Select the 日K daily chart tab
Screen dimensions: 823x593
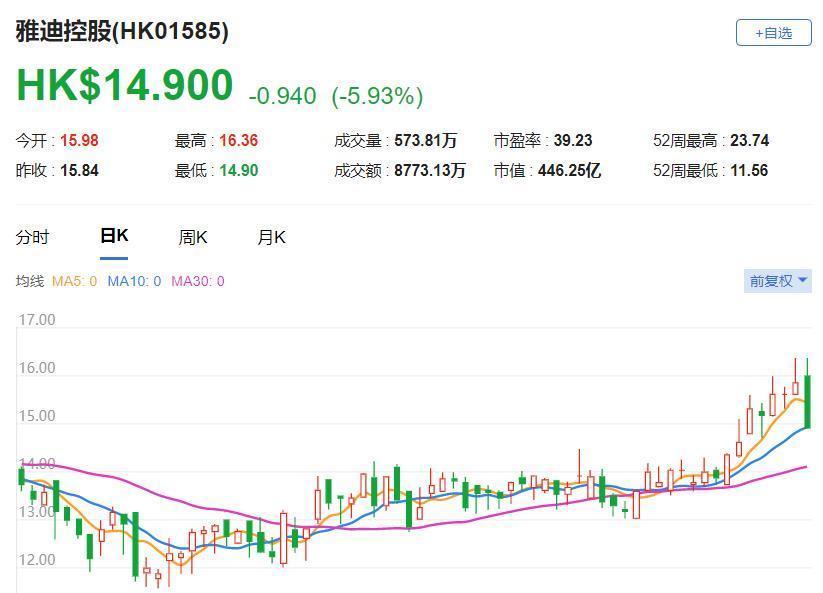click(x=114, y=236)
